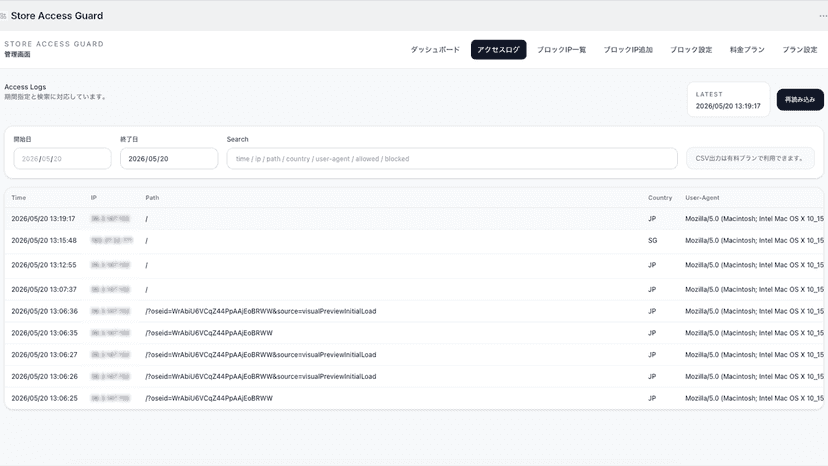Select the log row at 13:07:37

pos(414,290)
